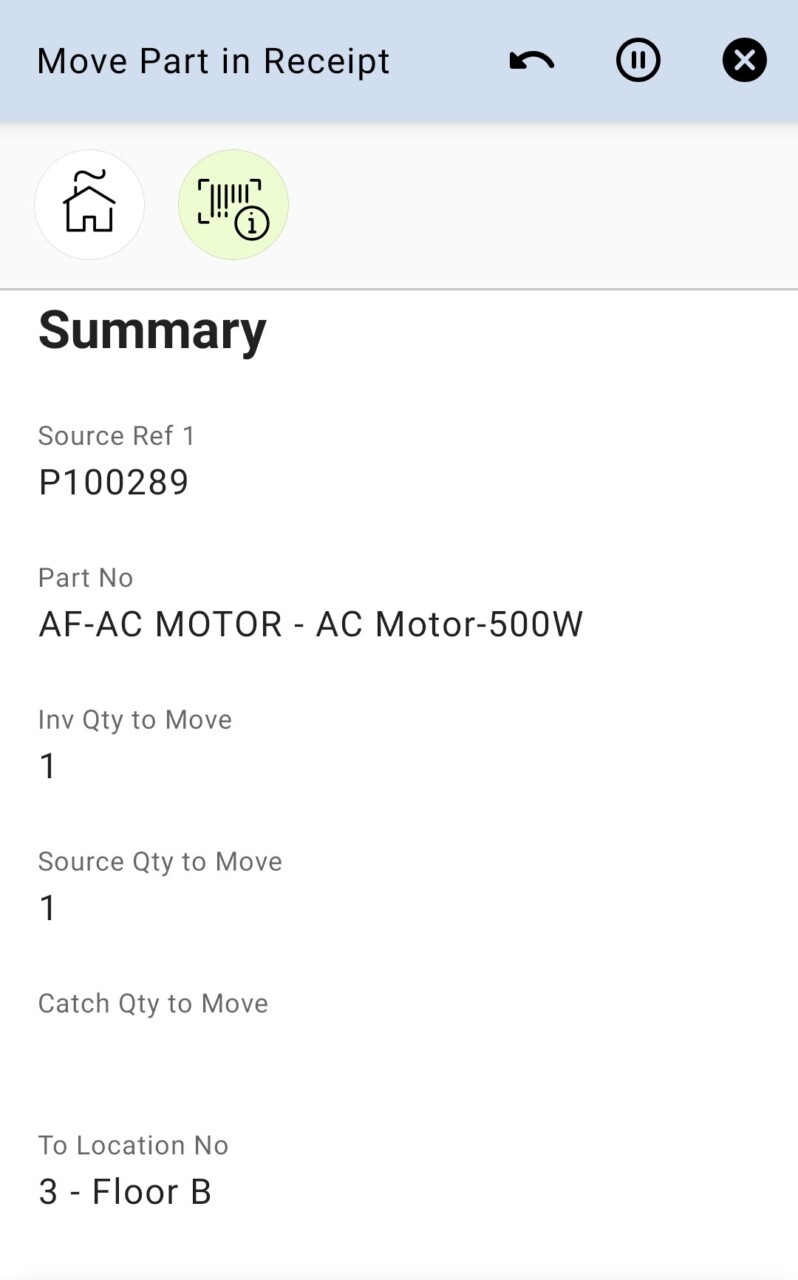Click the Source Ref 1 label
This screenshot has width=798, height=1280.
click(x=116, y=436)
